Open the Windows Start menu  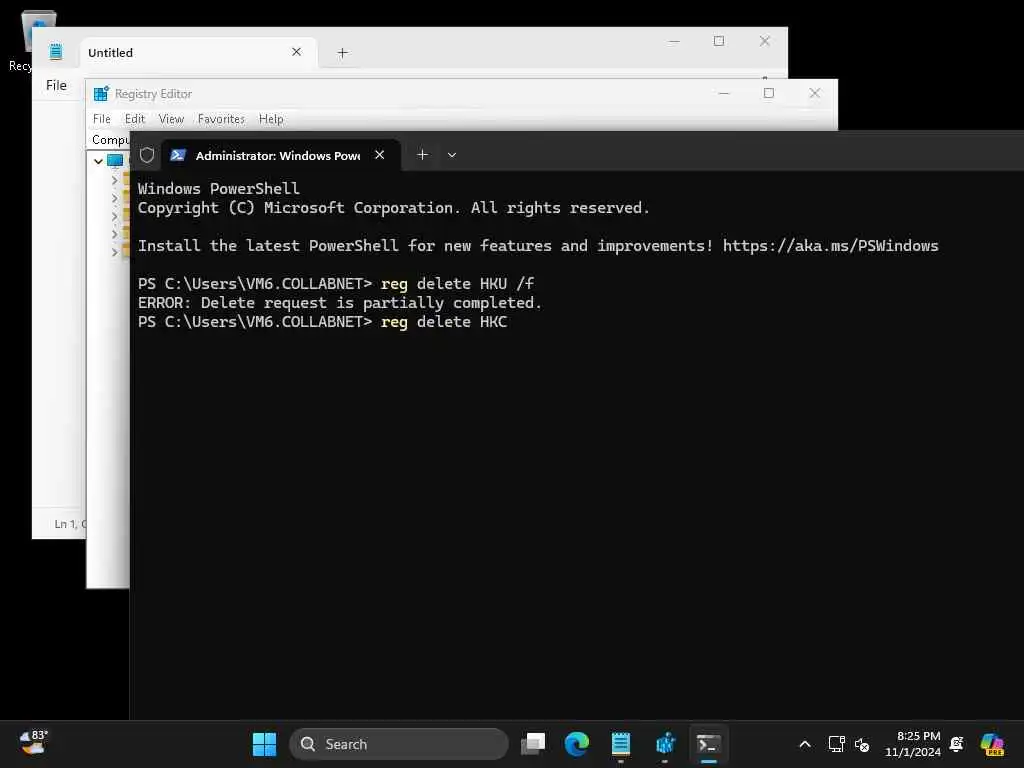click(x=264, y=744)
